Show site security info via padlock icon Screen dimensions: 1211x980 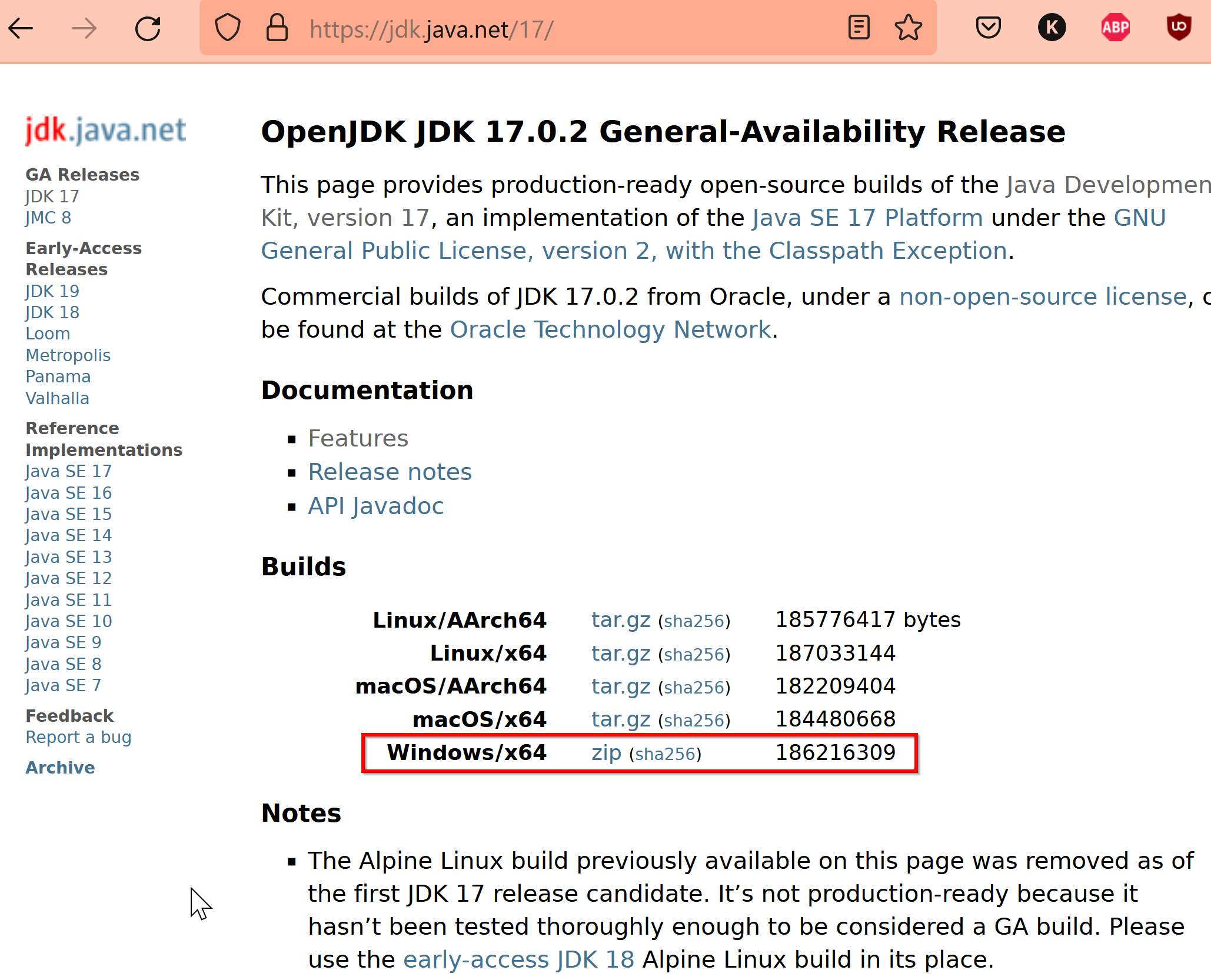(277, 28)
